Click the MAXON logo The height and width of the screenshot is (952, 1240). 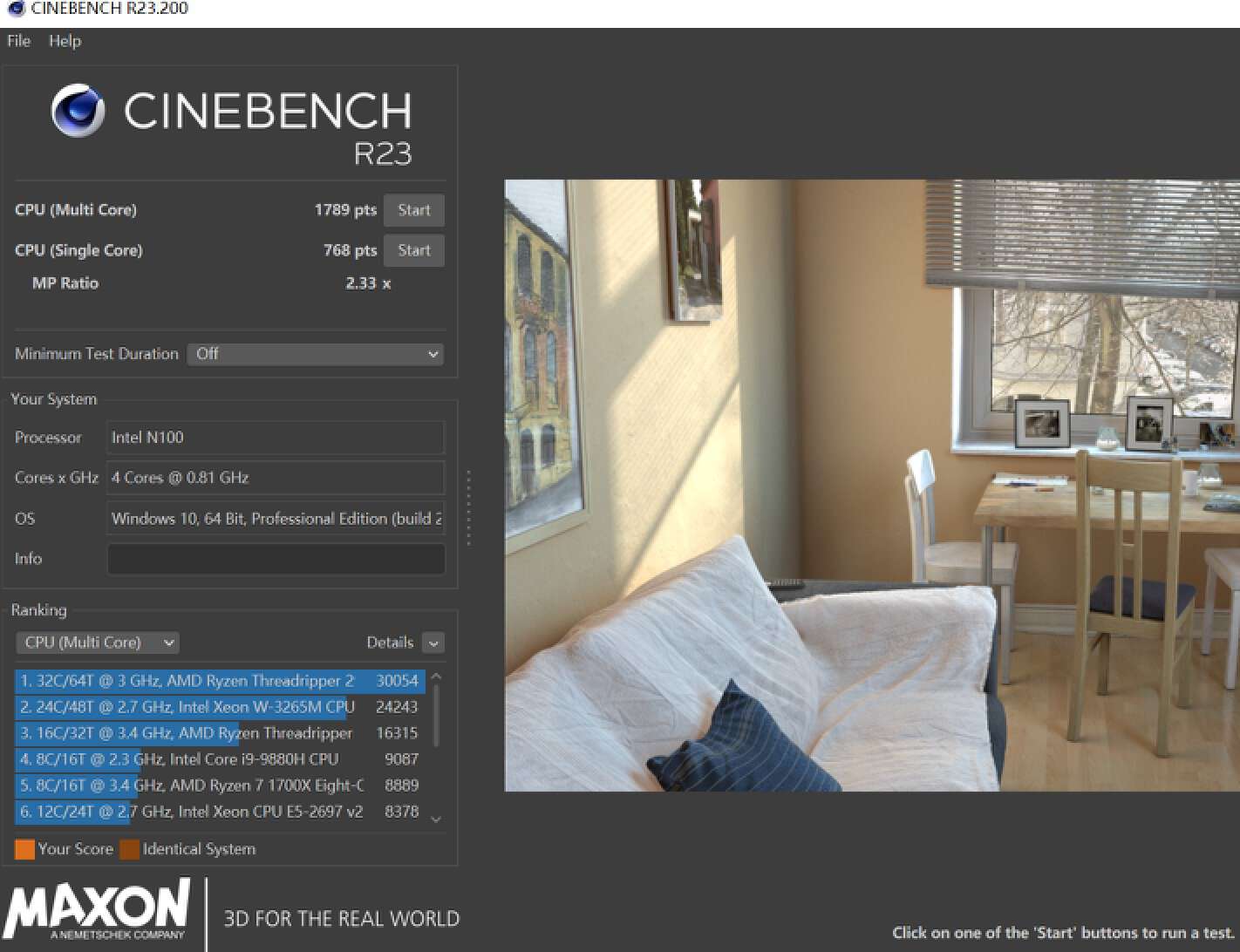coord(97,908)
